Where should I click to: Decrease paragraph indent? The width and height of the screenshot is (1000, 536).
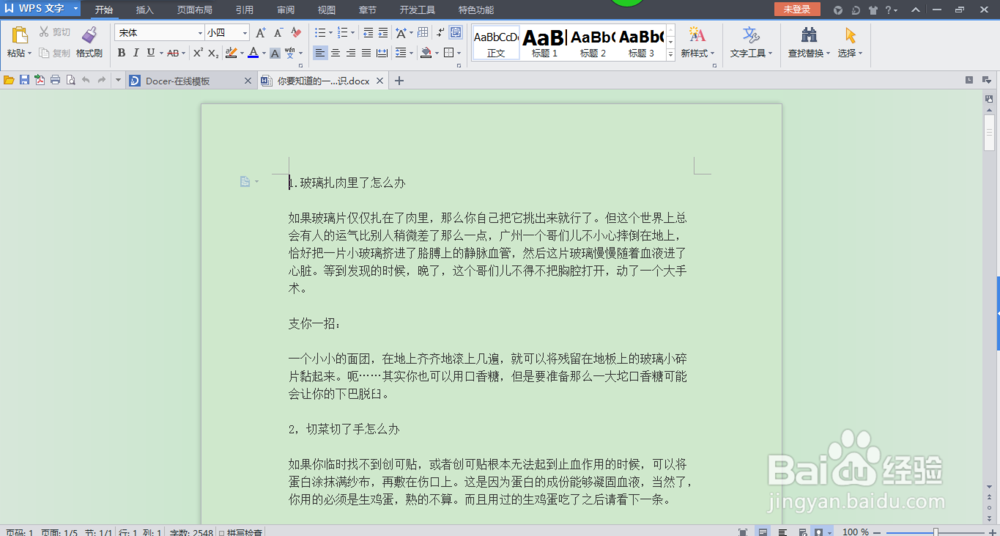click(368, 33)
